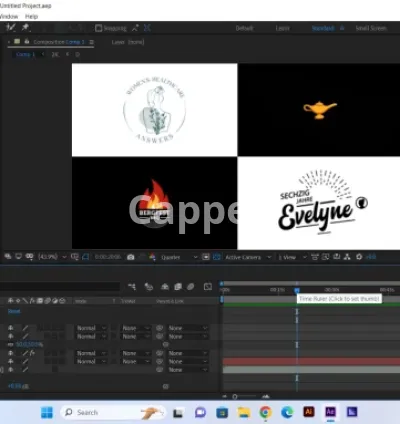Toggle the 3D glasses draft icon

point(30,257)
